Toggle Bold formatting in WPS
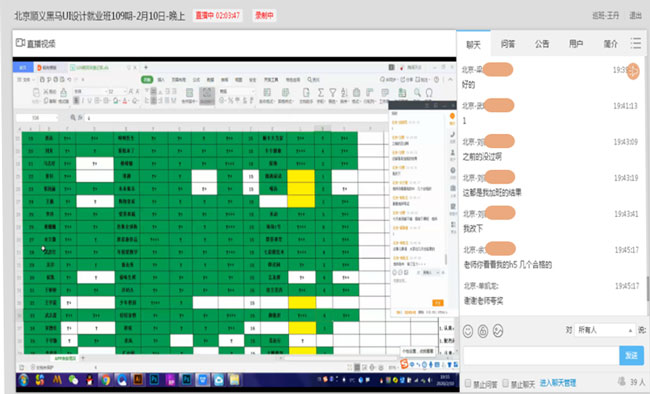Image resolution: width=650 pixels, height=394 pixels. [x=76, y=101]
